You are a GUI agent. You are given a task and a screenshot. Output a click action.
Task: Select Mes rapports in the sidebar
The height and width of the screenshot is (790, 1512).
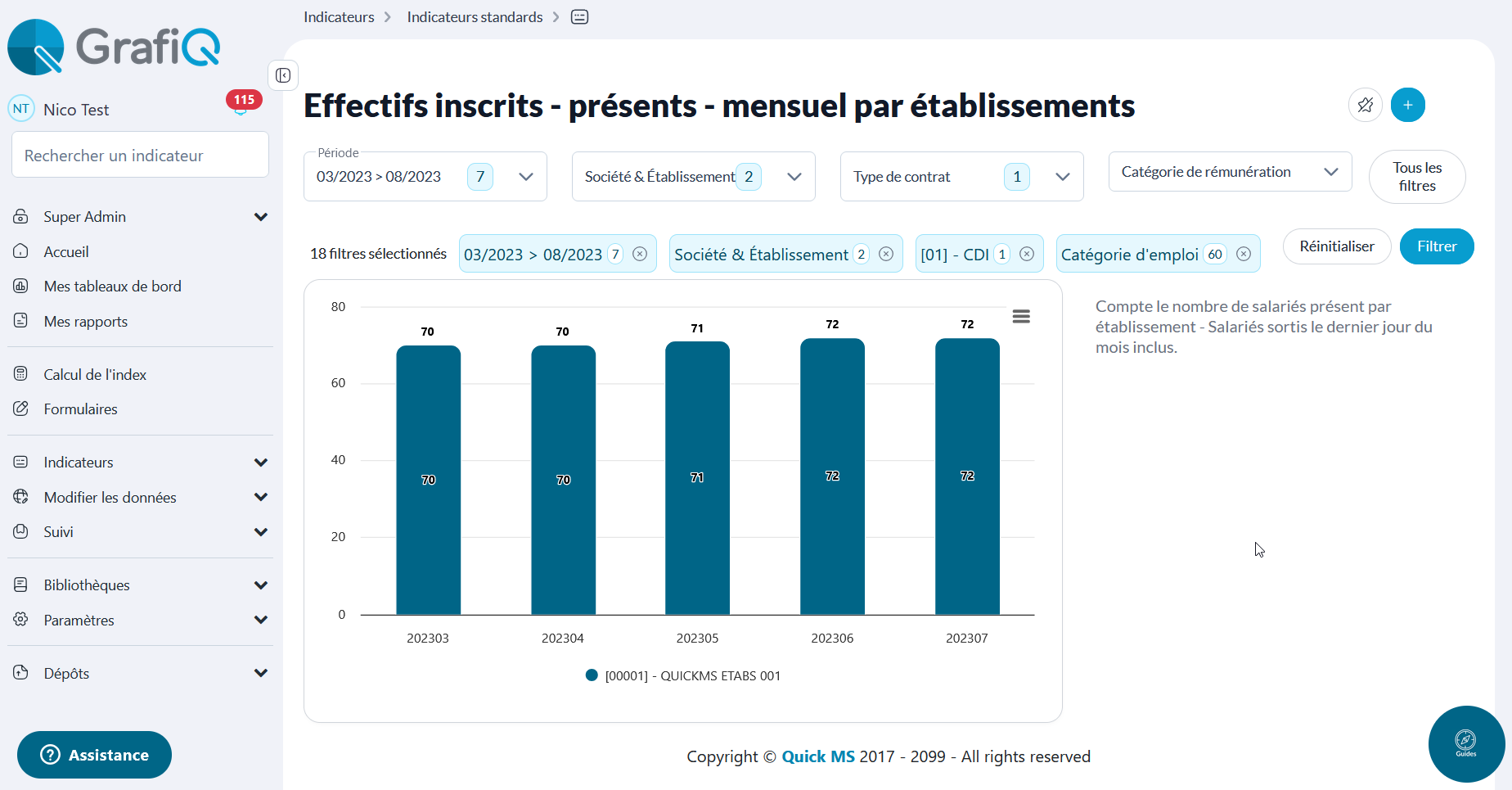click(85, 321)
